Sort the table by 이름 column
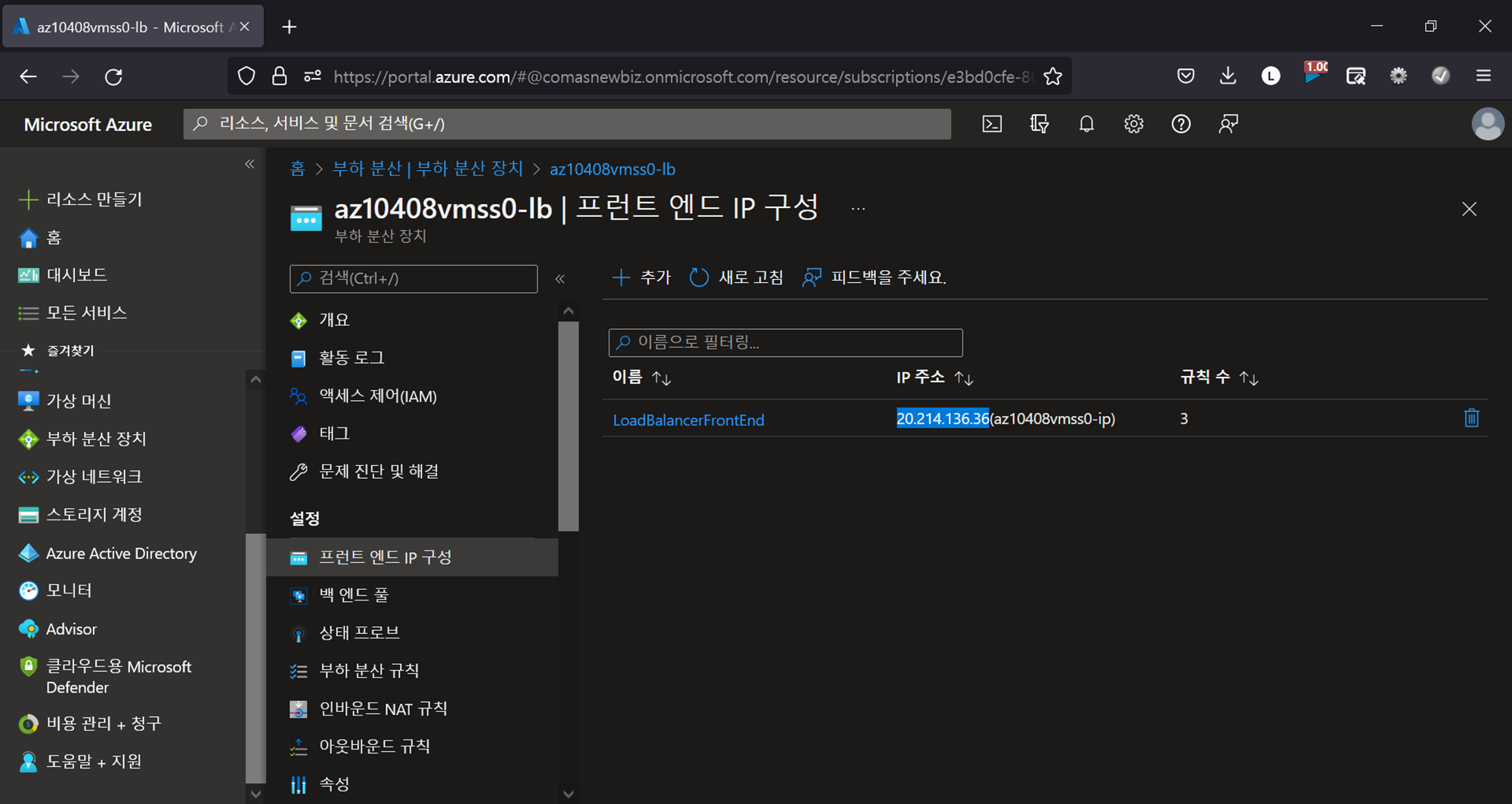The image size is (1512, 804). click(641, 377)
